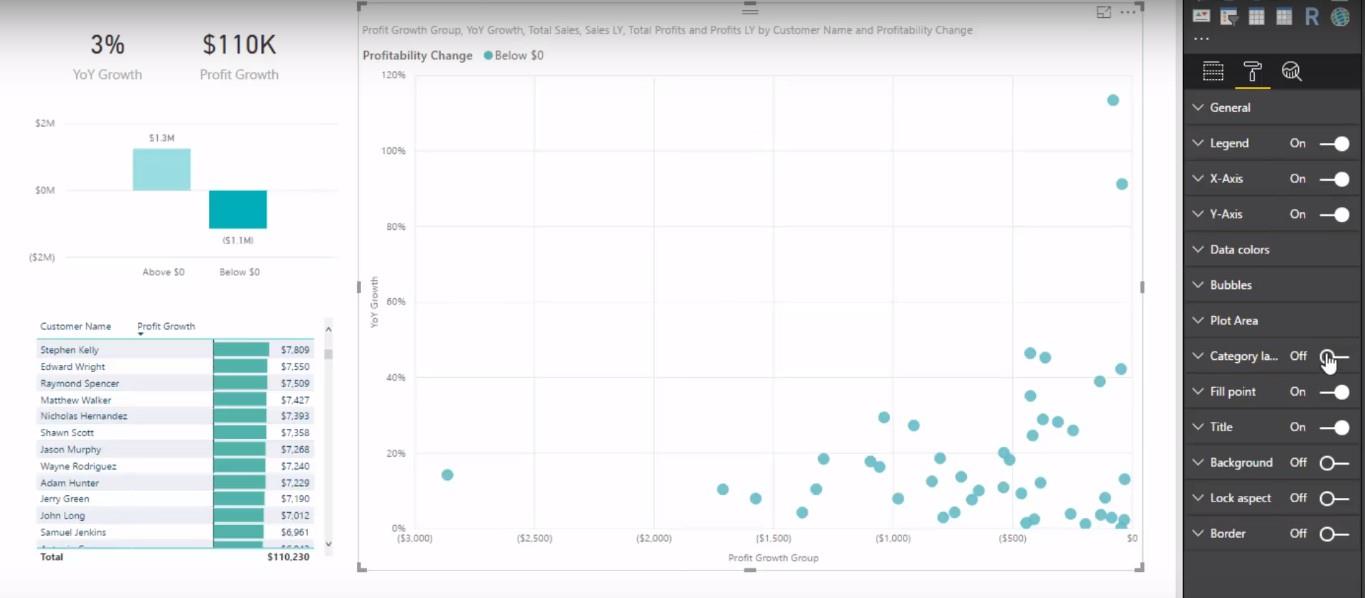Select Jerry Green row

175,499
